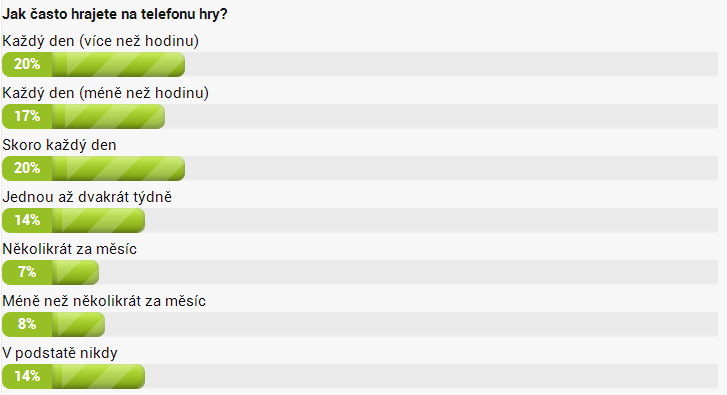This screenshot has height=395, width=727.
Task: Click the 14% bar under 'Jednou až dvakrát týdně'
Action: click(73, 220)
